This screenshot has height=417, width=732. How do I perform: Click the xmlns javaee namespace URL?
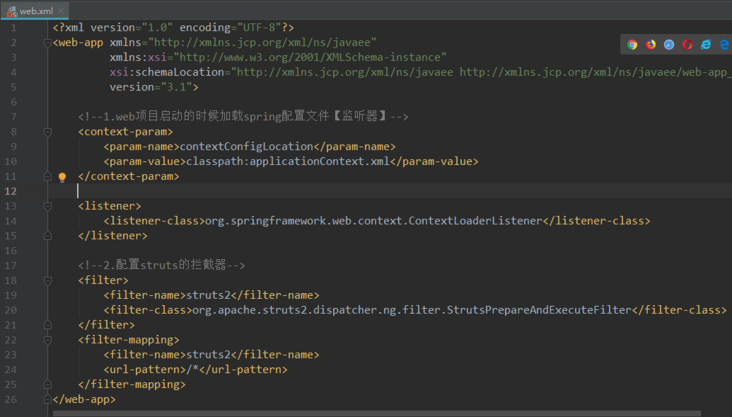(262, 42)
